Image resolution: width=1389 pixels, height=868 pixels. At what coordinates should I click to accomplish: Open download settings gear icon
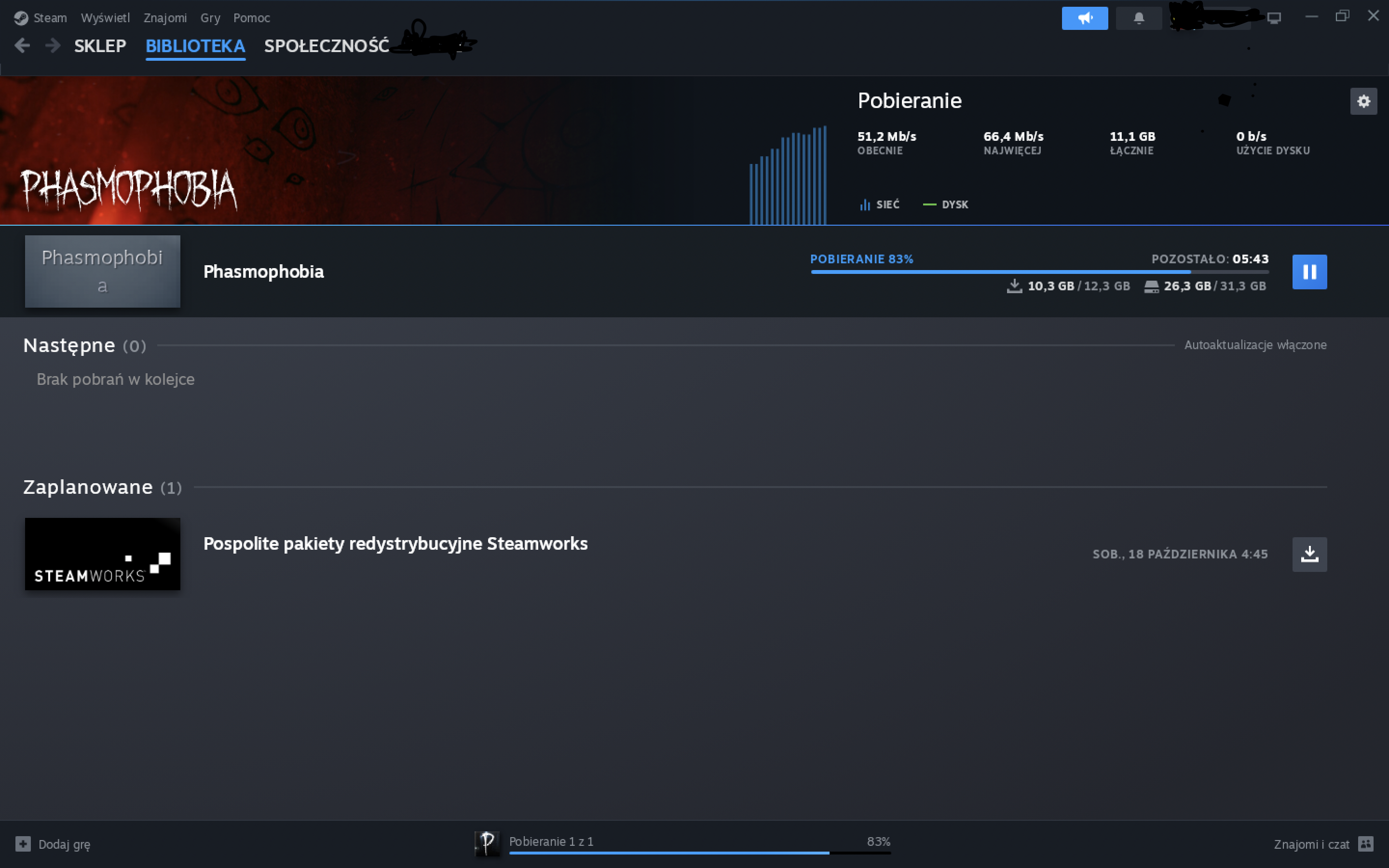[1363, 102]
